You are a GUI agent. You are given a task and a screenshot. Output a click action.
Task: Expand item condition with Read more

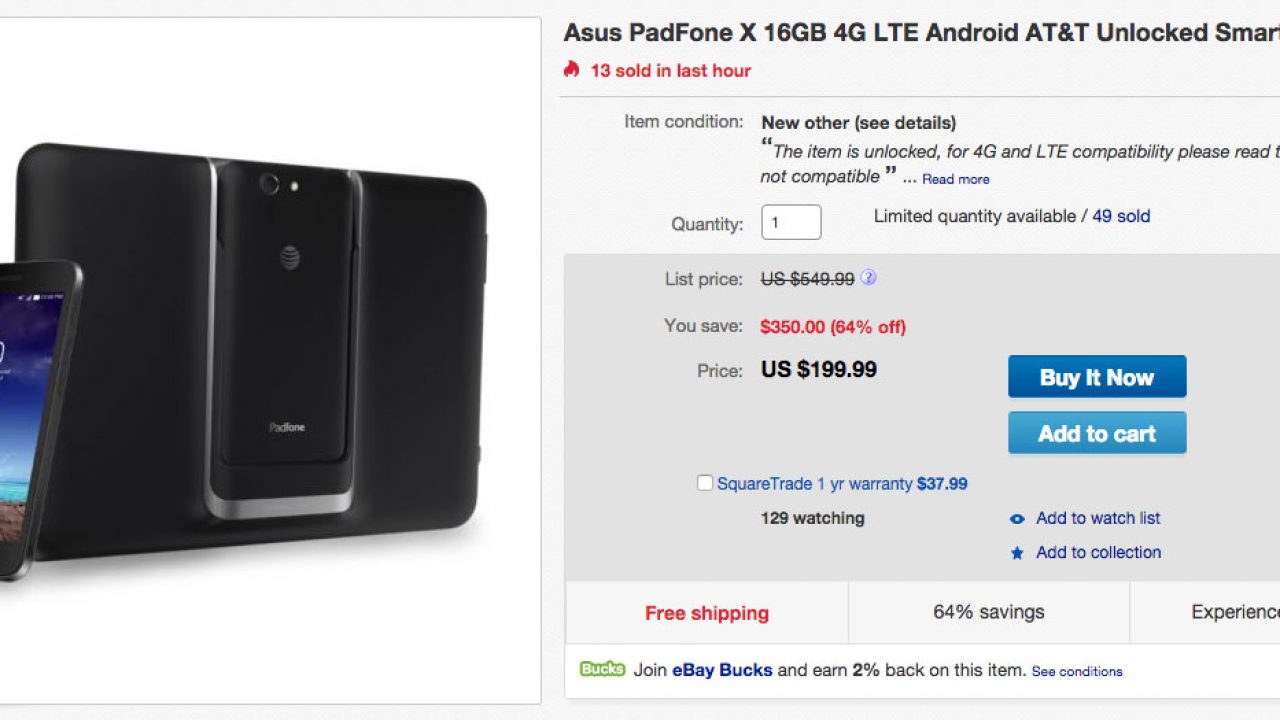955,179
